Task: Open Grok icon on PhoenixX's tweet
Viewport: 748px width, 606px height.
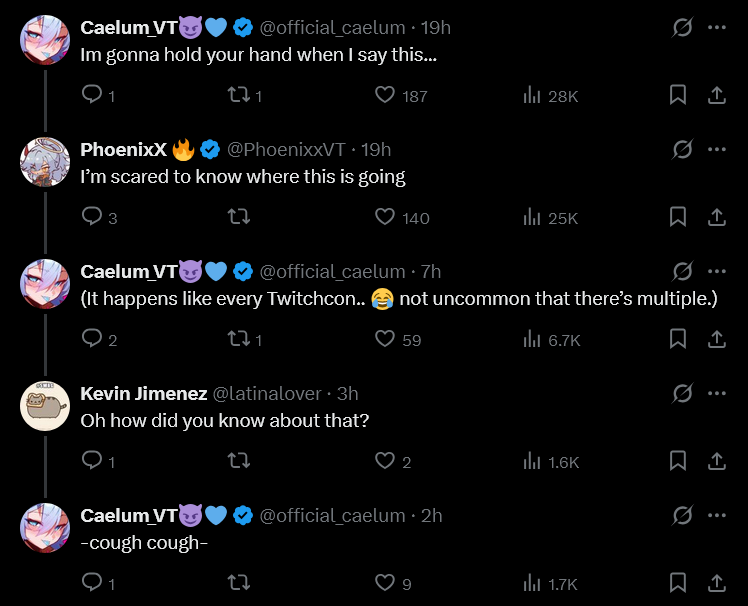Action: click(683, 149)
